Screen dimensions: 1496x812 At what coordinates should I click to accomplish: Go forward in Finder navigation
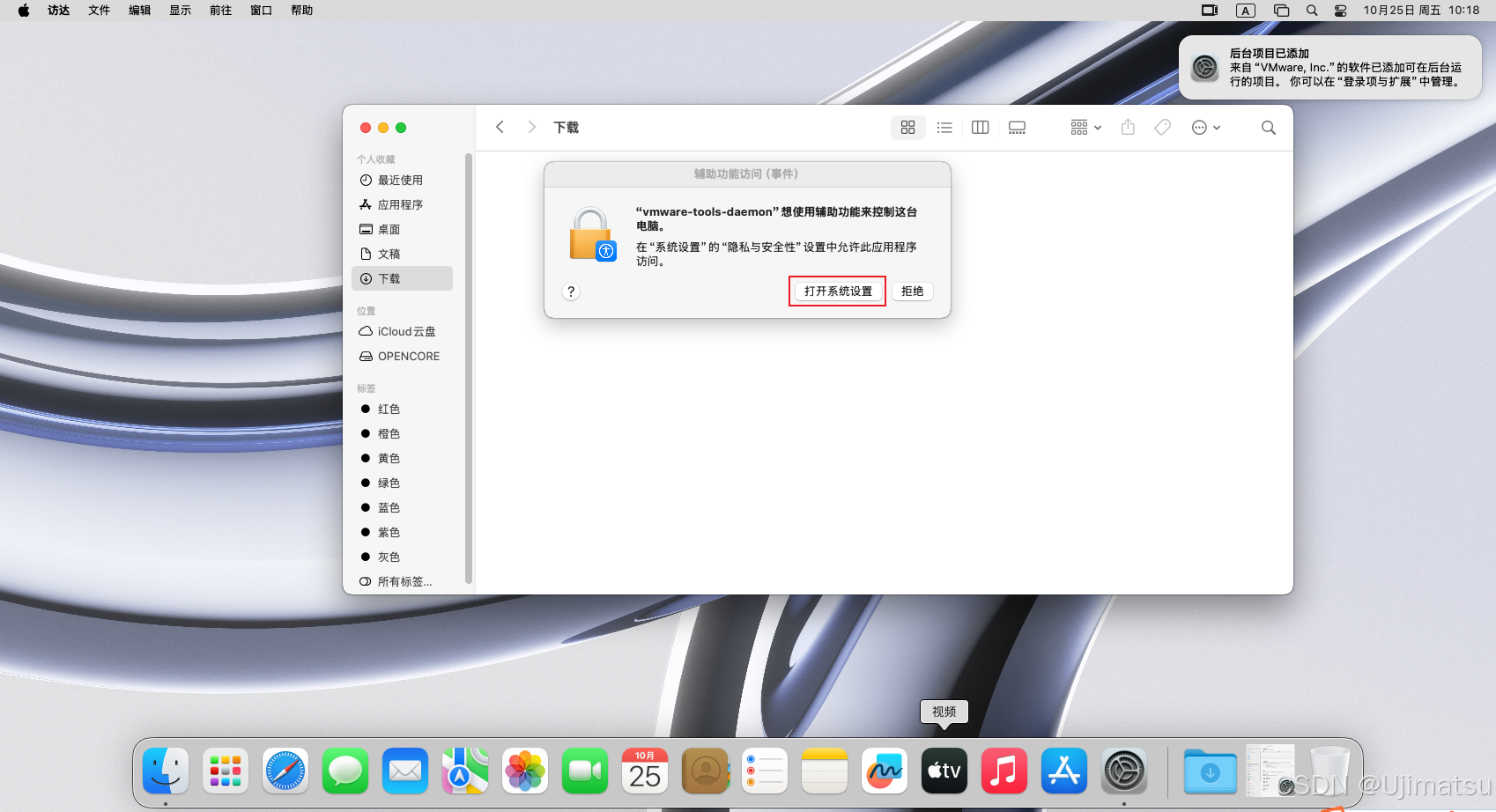(531, 127)
